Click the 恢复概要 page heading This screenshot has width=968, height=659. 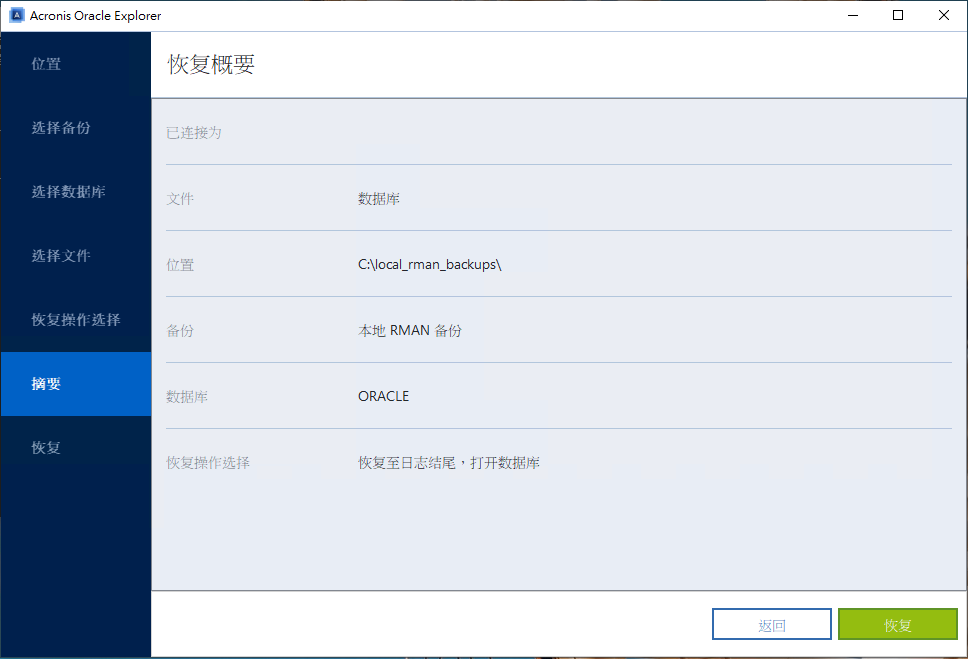click(211, 64)
